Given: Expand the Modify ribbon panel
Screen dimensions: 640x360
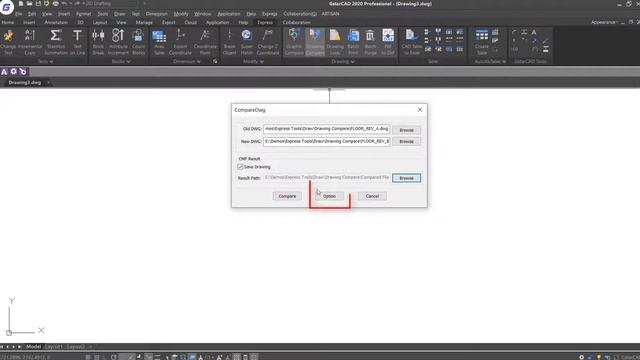Looking at the screenshot, I should 253,62.
